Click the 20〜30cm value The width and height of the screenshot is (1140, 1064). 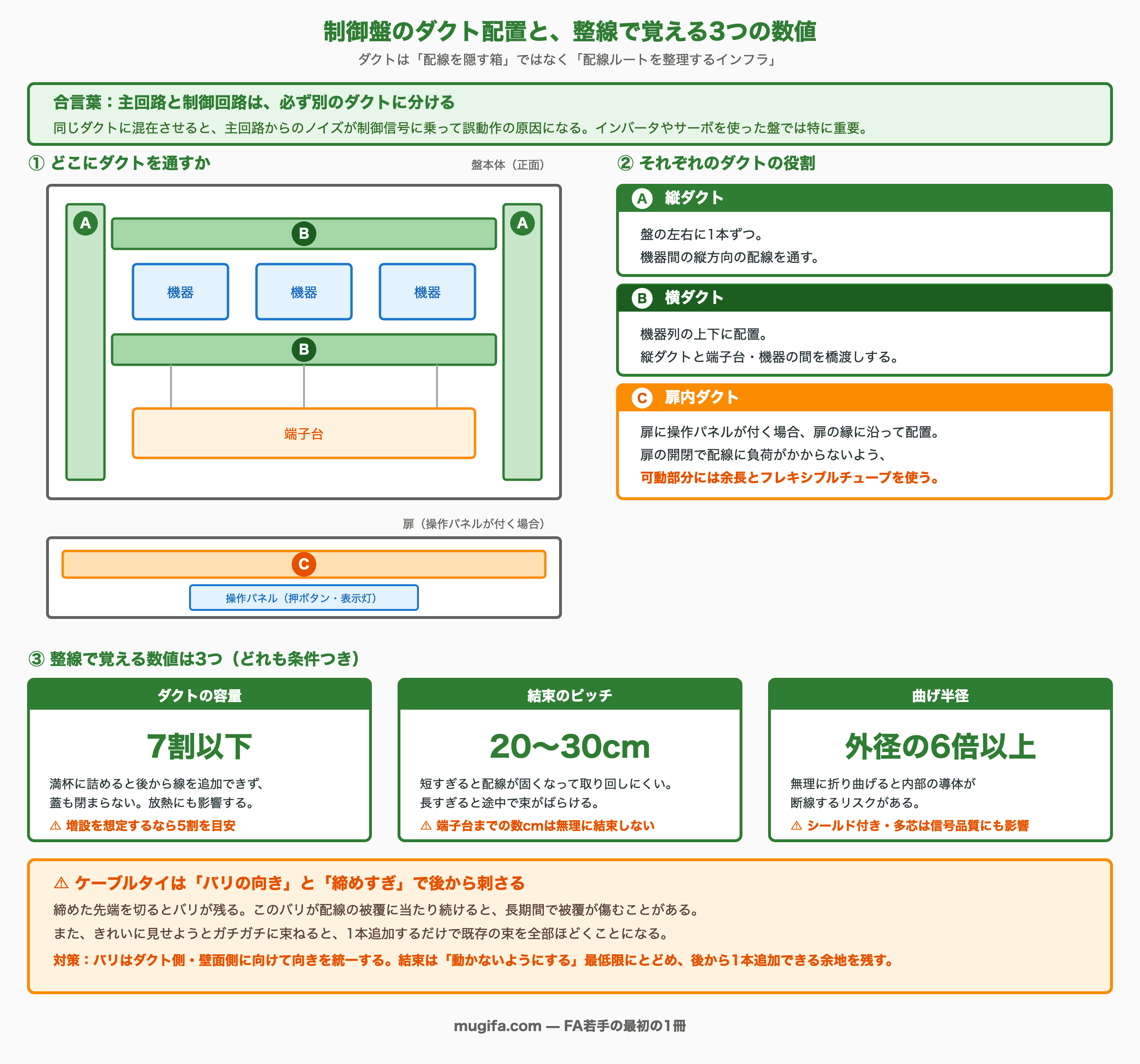coord(570,746)
